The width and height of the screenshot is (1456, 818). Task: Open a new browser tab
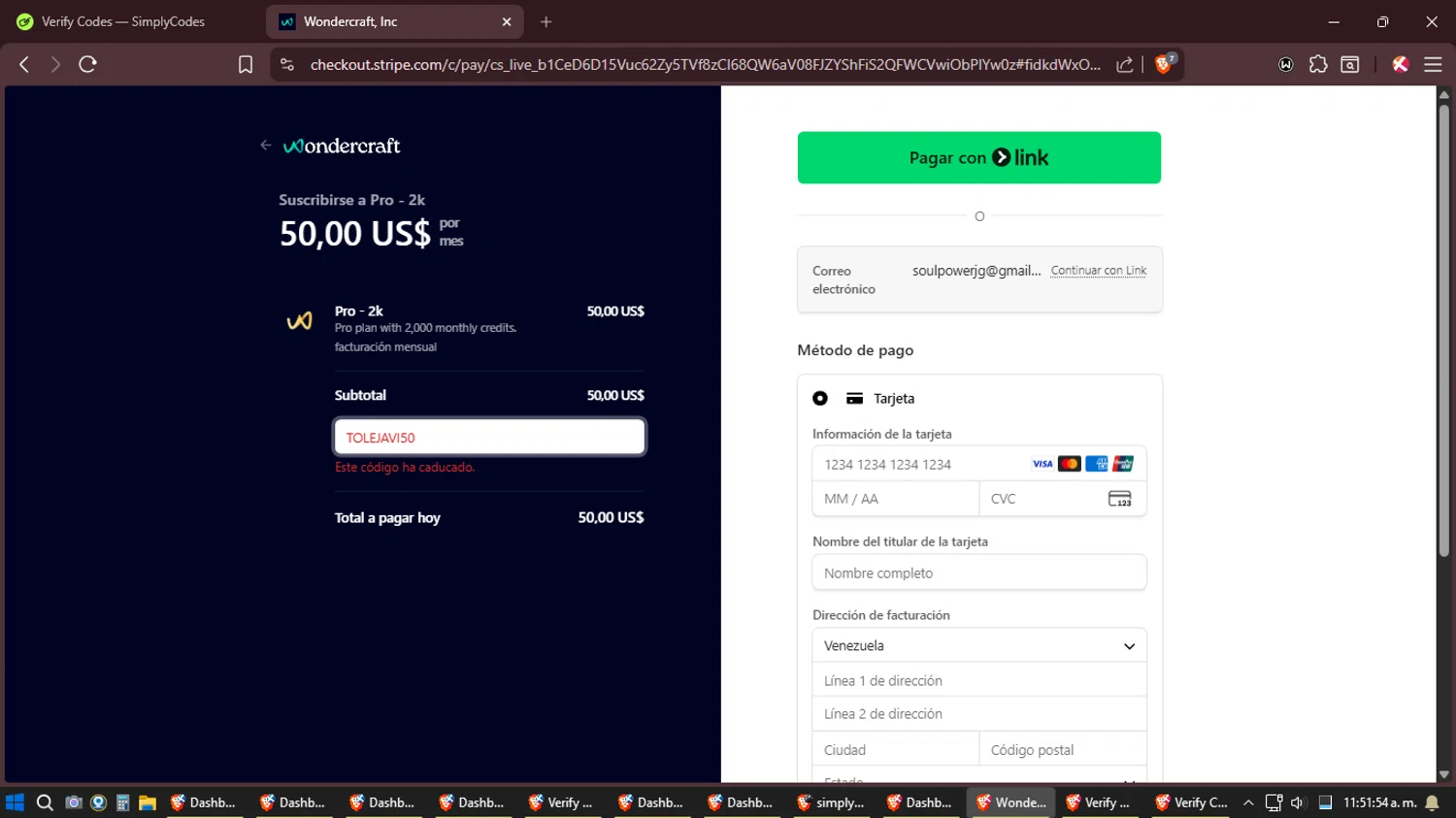click(546, 21)
